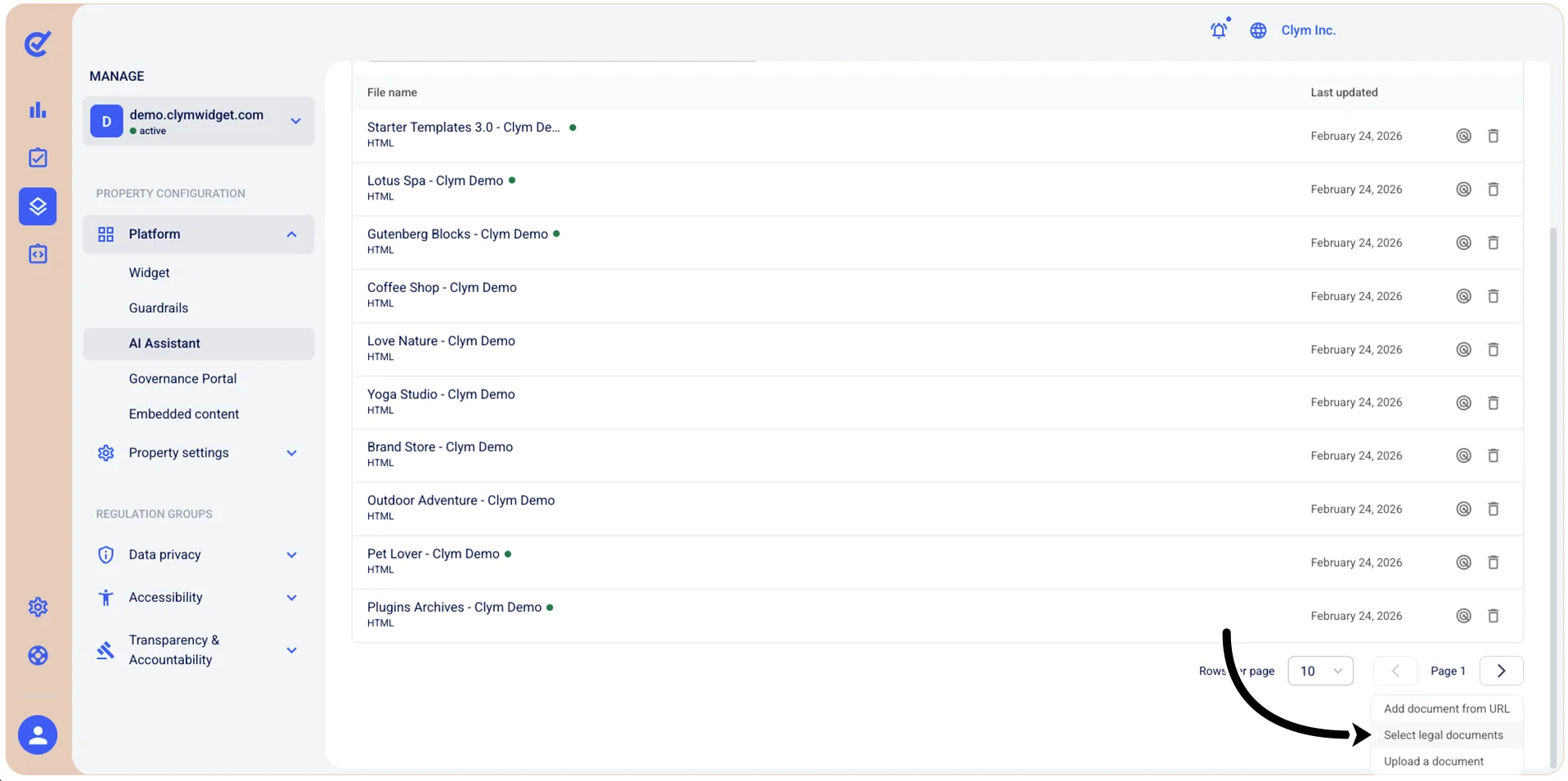The width and height of the screenshot is (1568, 781).
Task: Click Clym Inc. account link
Action: (x=1308, y=30)
